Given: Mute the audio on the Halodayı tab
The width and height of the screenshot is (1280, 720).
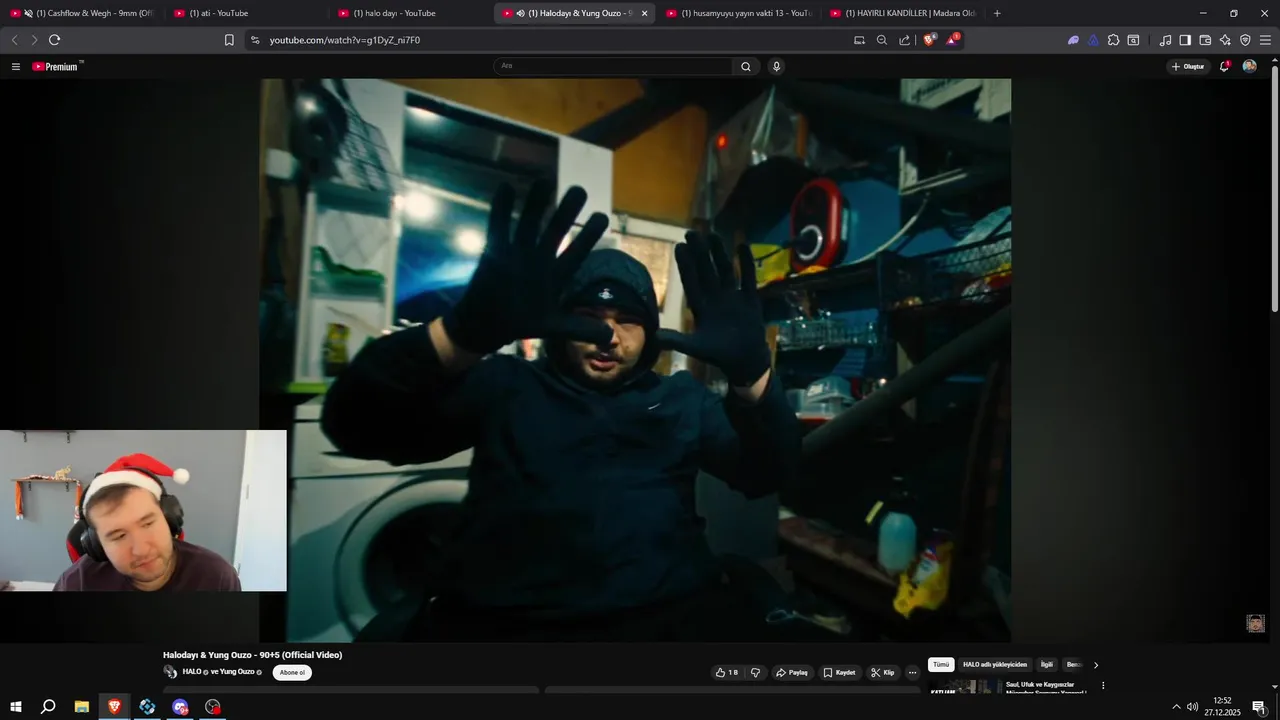Looking at the screenshot, I should coord(520,13).
